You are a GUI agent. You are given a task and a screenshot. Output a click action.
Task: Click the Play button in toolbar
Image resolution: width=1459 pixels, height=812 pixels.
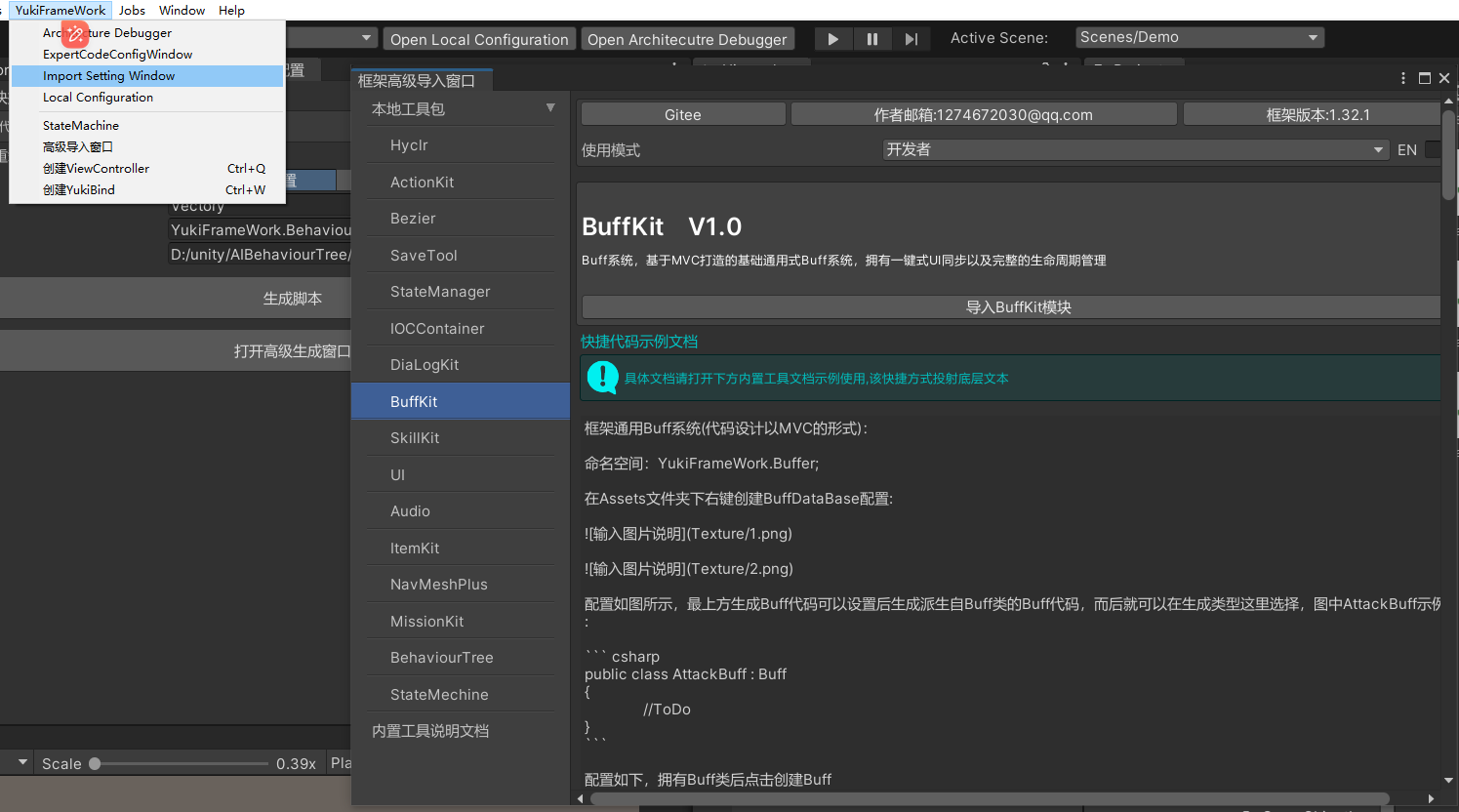(x=832, y=39)
